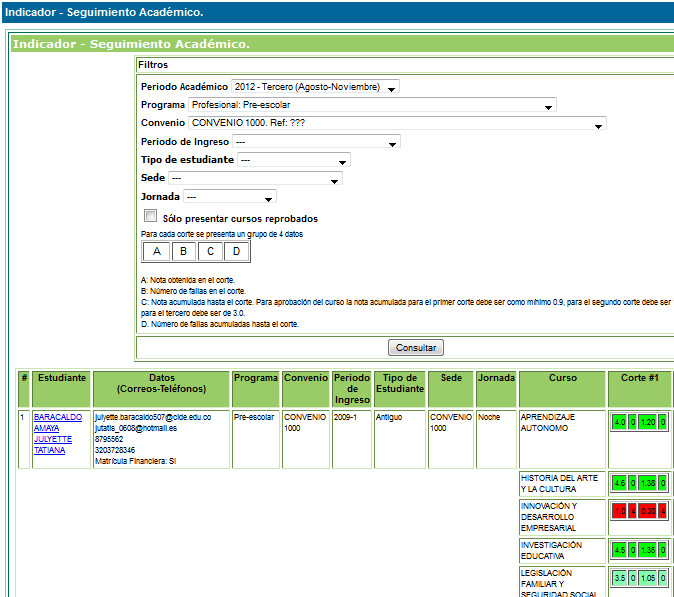Click legend box D
This screenshot has height=597, width=674.
(236, 251)
